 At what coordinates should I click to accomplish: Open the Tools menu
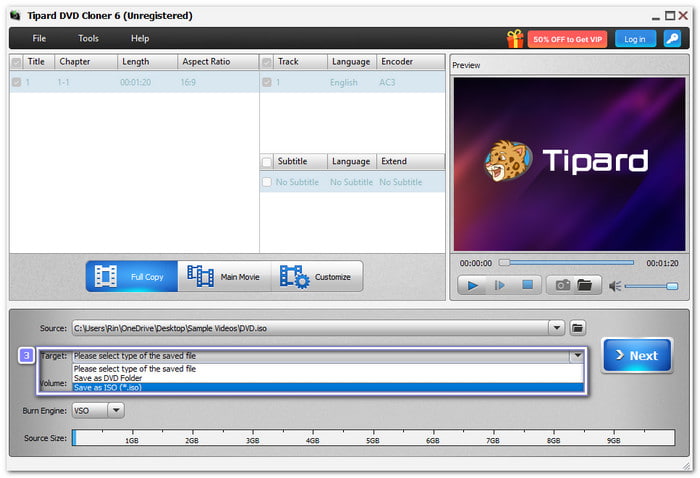point(88,38)
